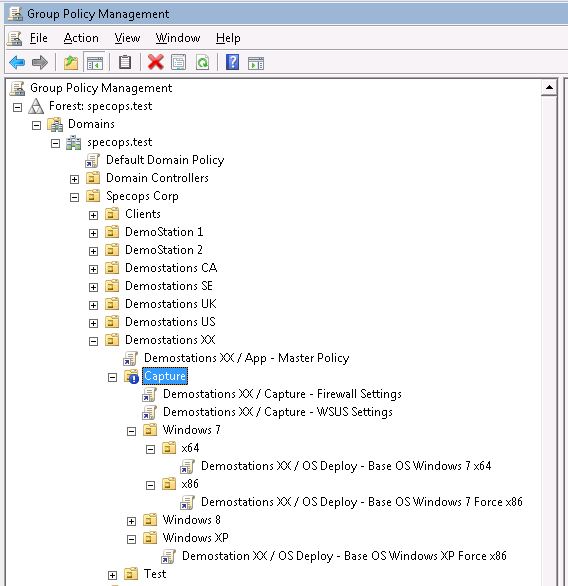The width and height of the screenshot is (568, 586).
Task: Open the View menu
Action: pos(127,38)
